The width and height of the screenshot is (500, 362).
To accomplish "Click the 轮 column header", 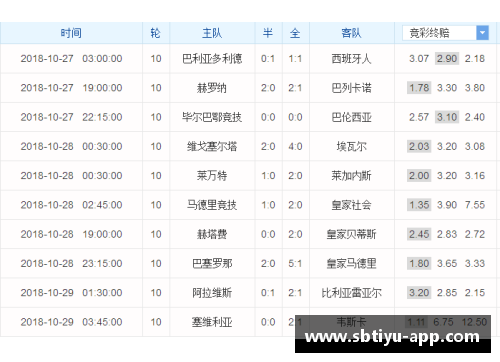I will point(156,33).
